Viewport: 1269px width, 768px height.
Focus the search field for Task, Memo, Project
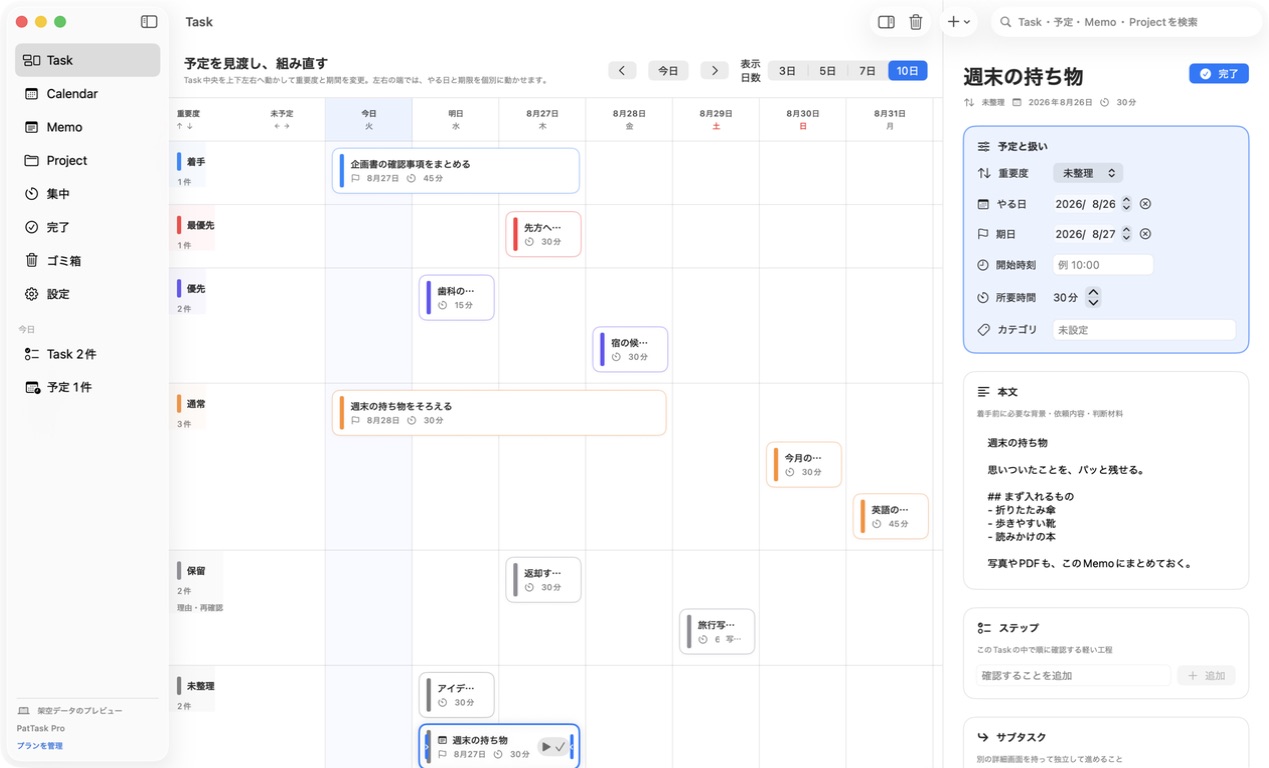1126,22
